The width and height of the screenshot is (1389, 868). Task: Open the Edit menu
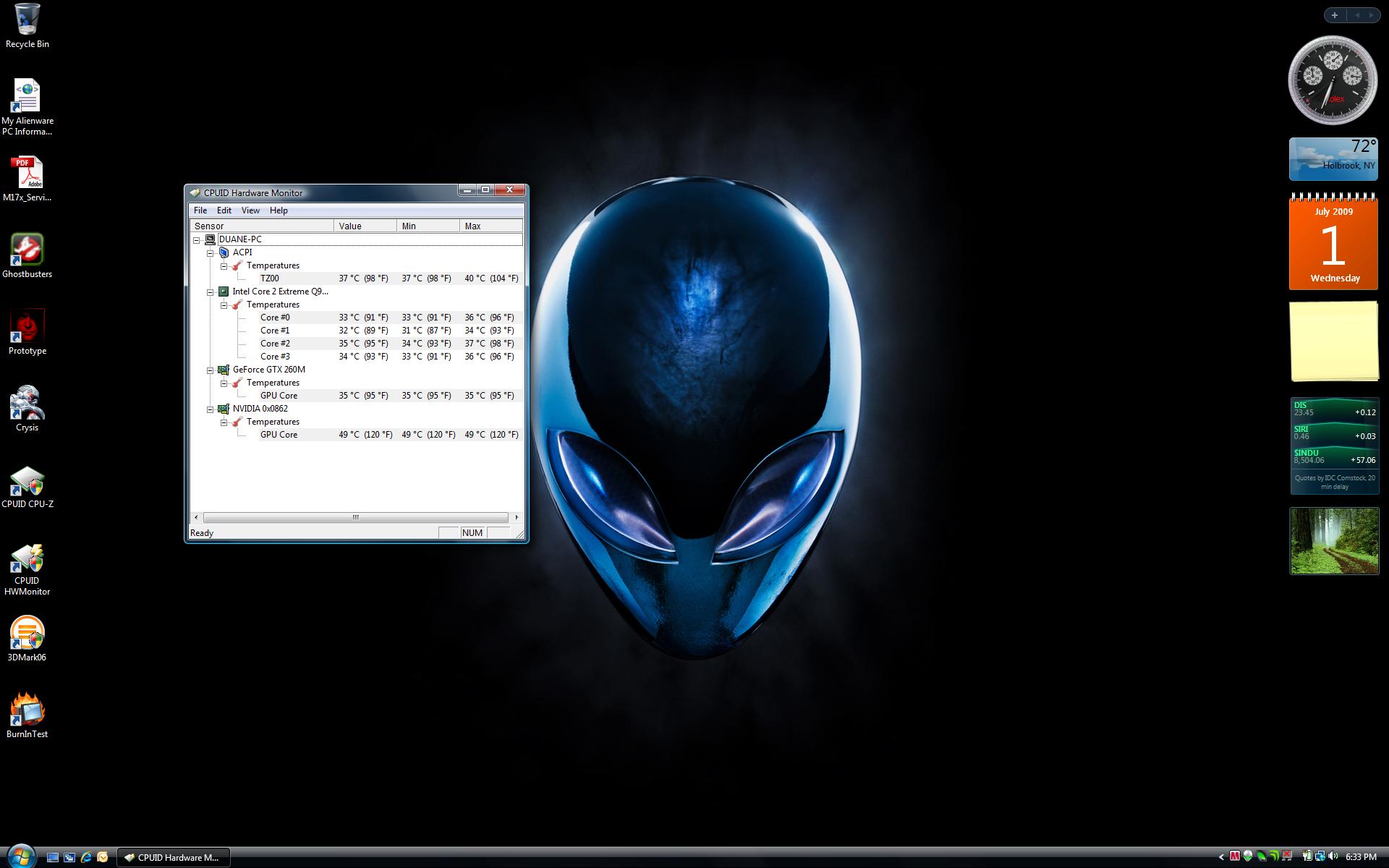(224, 210)
